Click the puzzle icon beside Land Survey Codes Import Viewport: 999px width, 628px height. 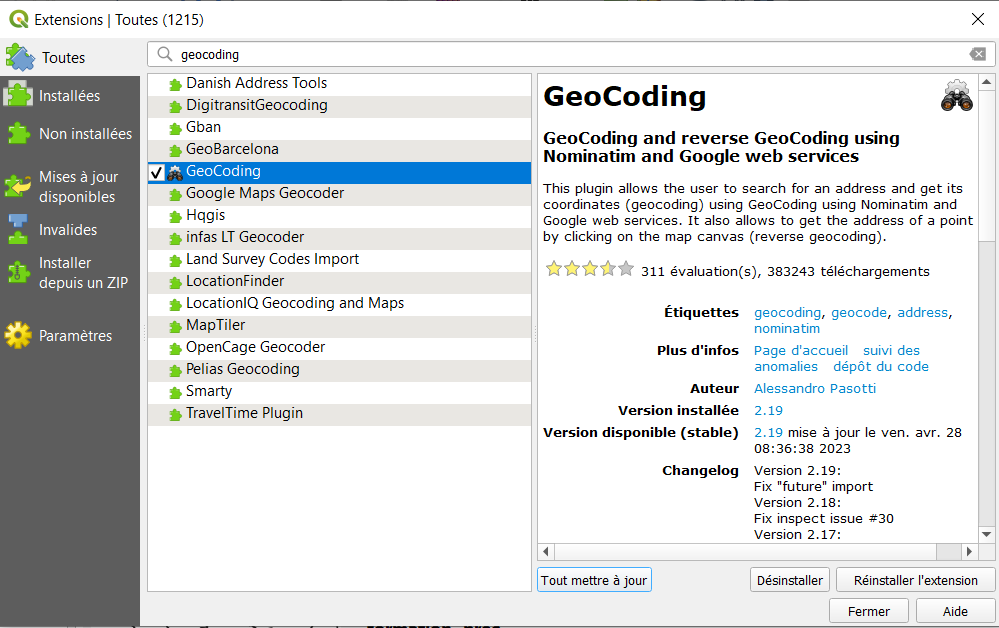click(x=175, y=260)
